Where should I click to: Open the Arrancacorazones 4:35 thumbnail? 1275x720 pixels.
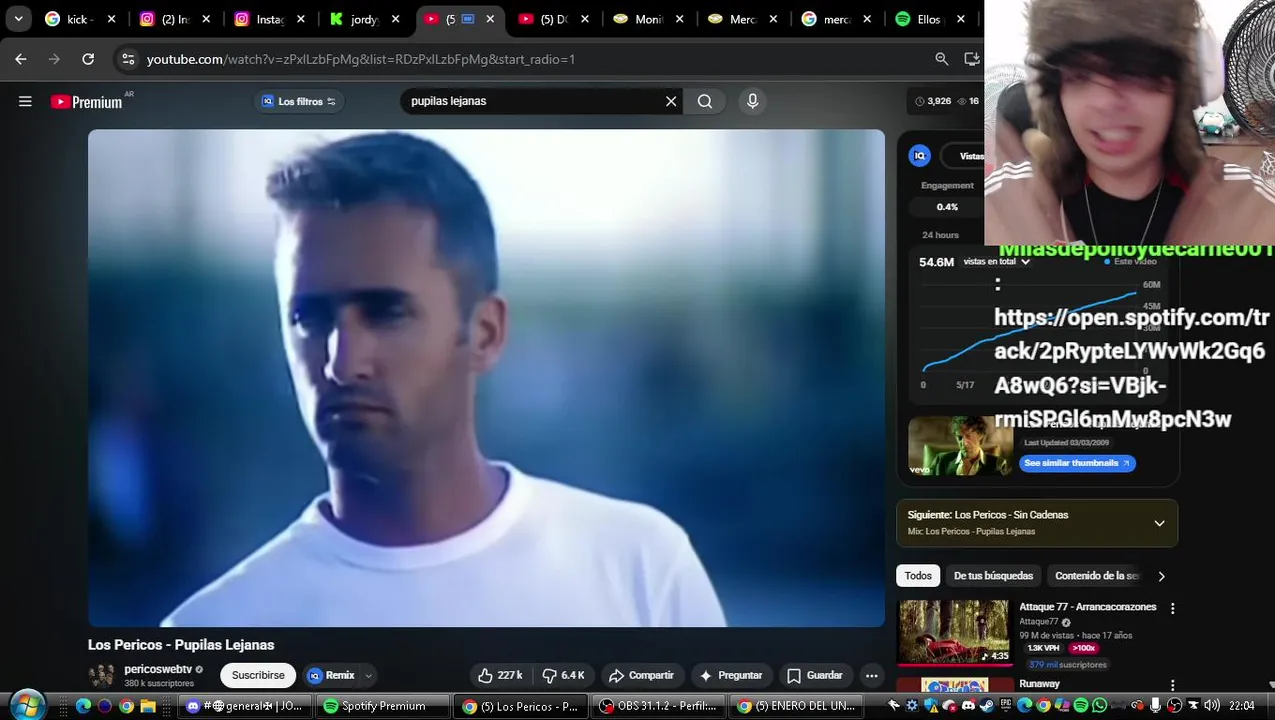click(x=954, y=632)
